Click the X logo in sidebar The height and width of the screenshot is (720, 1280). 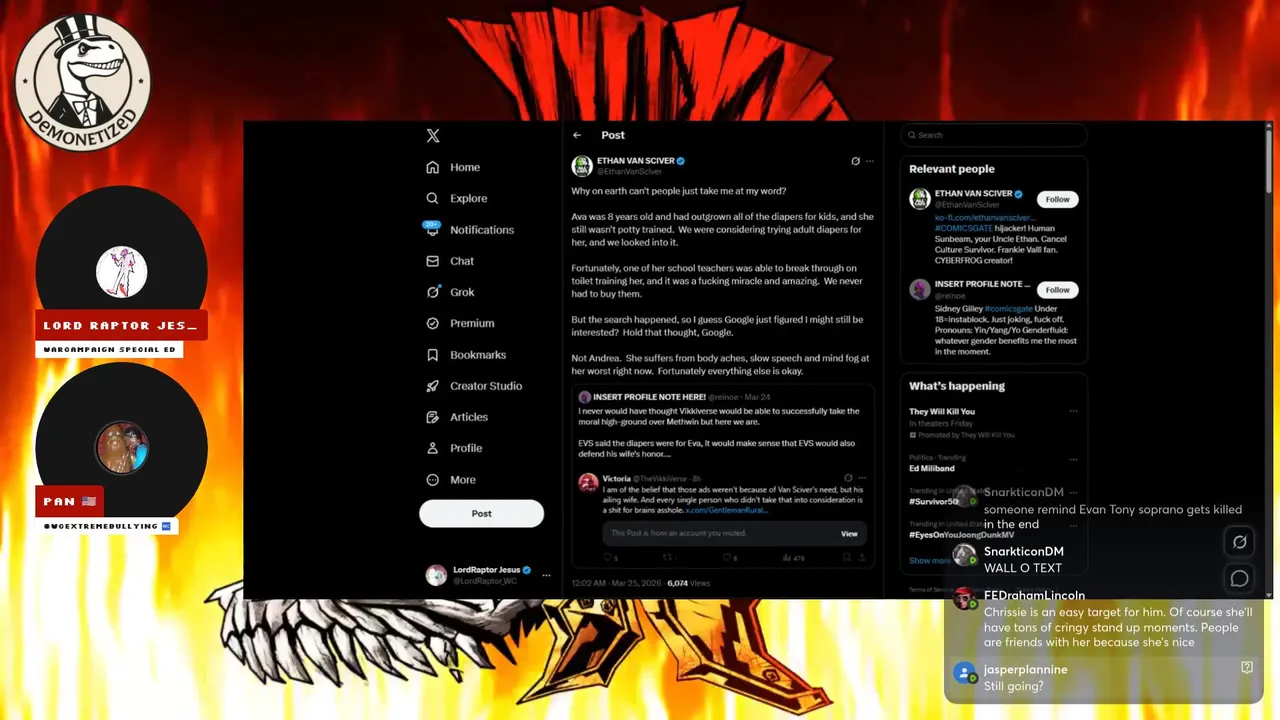coord(432,136)
